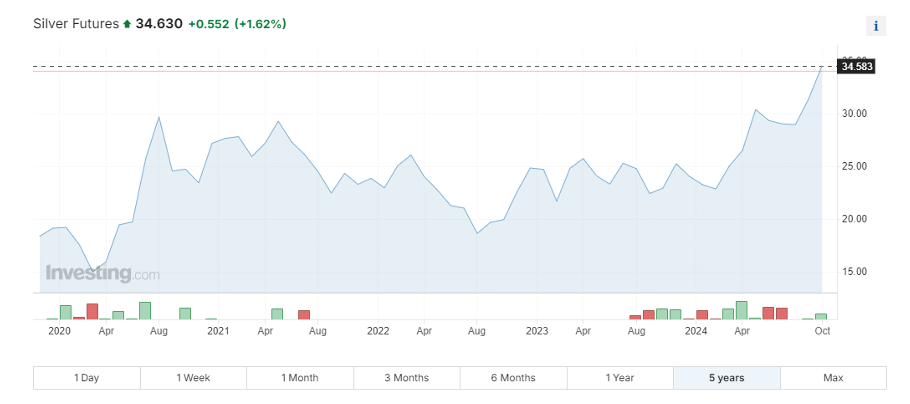Switch chart to 6 Months
The image size is (910, 404).
(x=513, y=378)
